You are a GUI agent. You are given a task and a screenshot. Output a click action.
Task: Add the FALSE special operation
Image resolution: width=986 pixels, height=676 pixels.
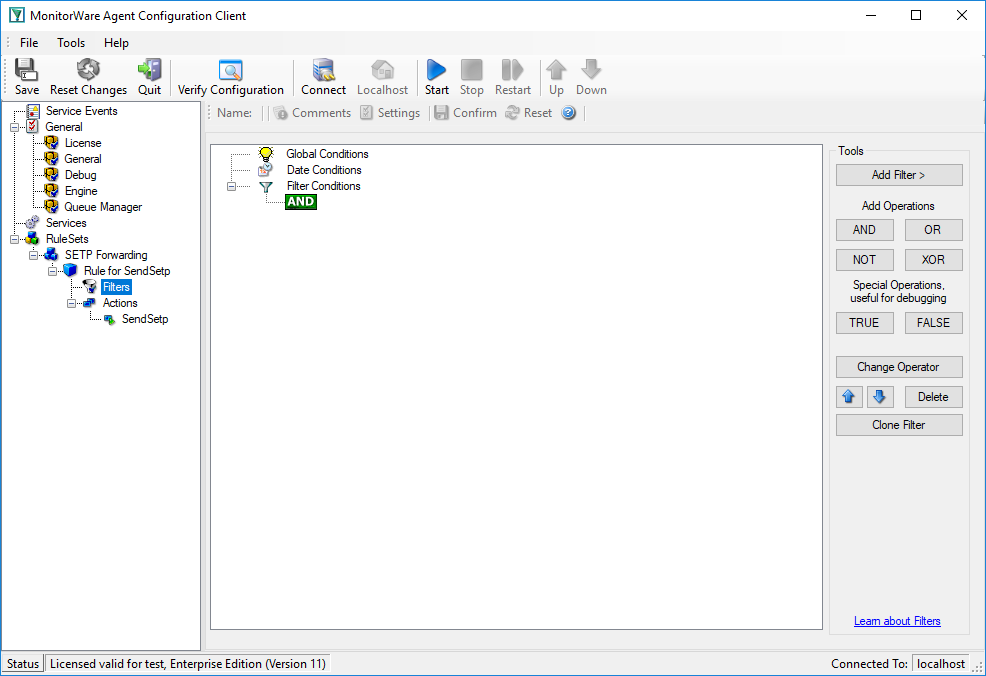pyautogui.click(x=933, y=323)
